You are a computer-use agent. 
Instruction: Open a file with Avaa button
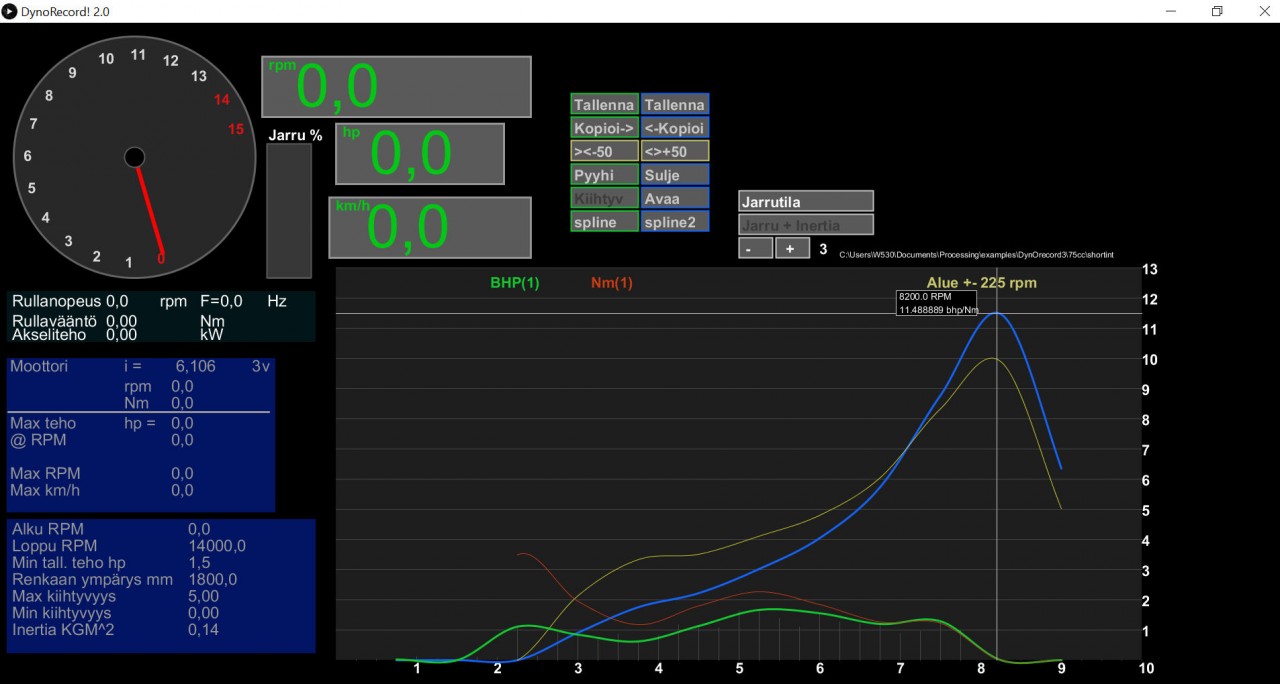[x=674, y=199]
